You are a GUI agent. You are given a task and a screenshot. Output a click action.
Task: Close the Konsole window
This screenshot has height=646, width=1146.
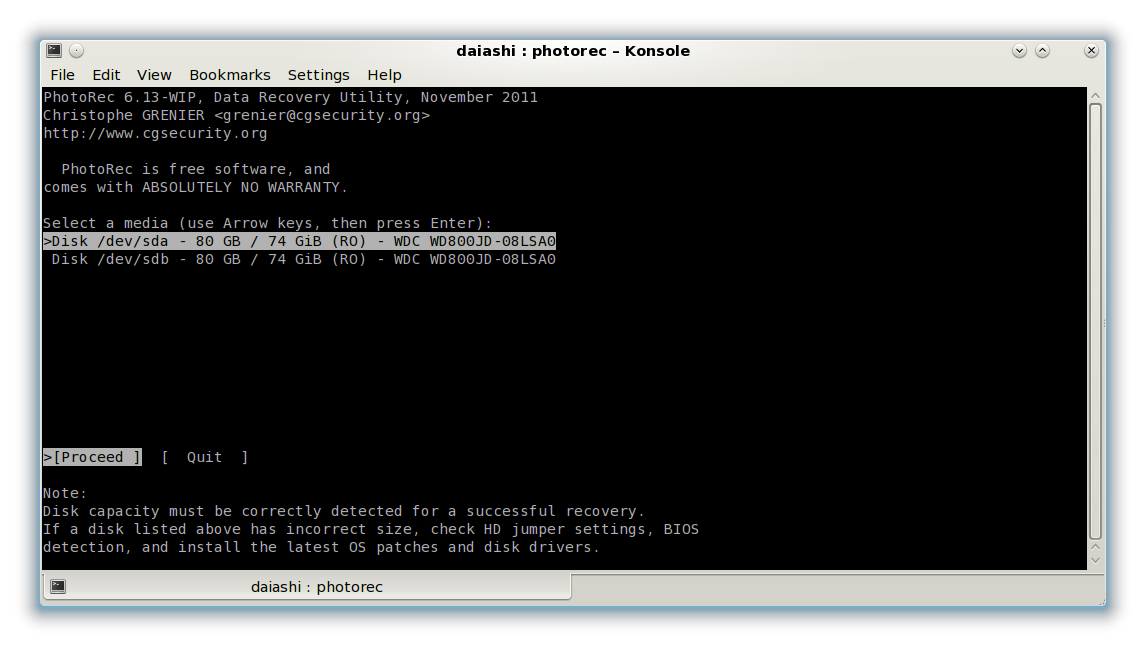click(x=1091, y=50)
